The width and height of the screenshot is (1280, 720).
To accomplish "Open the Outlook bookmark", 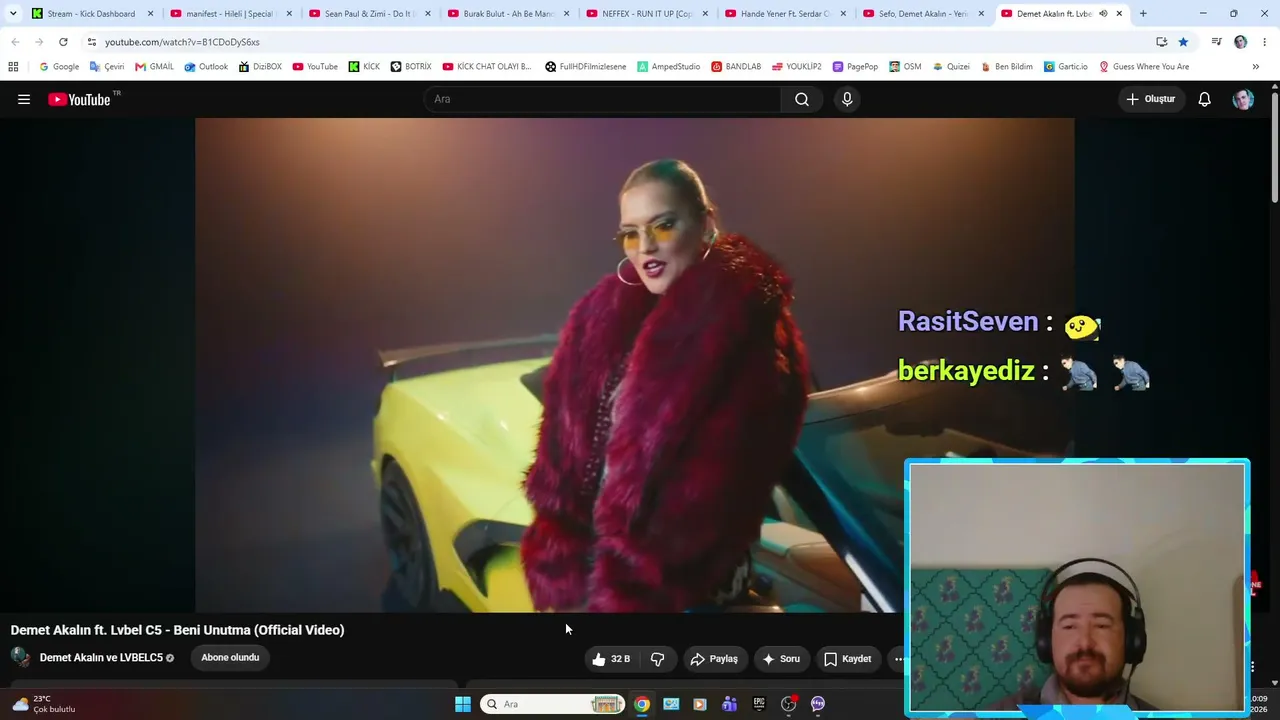I will [x=206, y=67].
